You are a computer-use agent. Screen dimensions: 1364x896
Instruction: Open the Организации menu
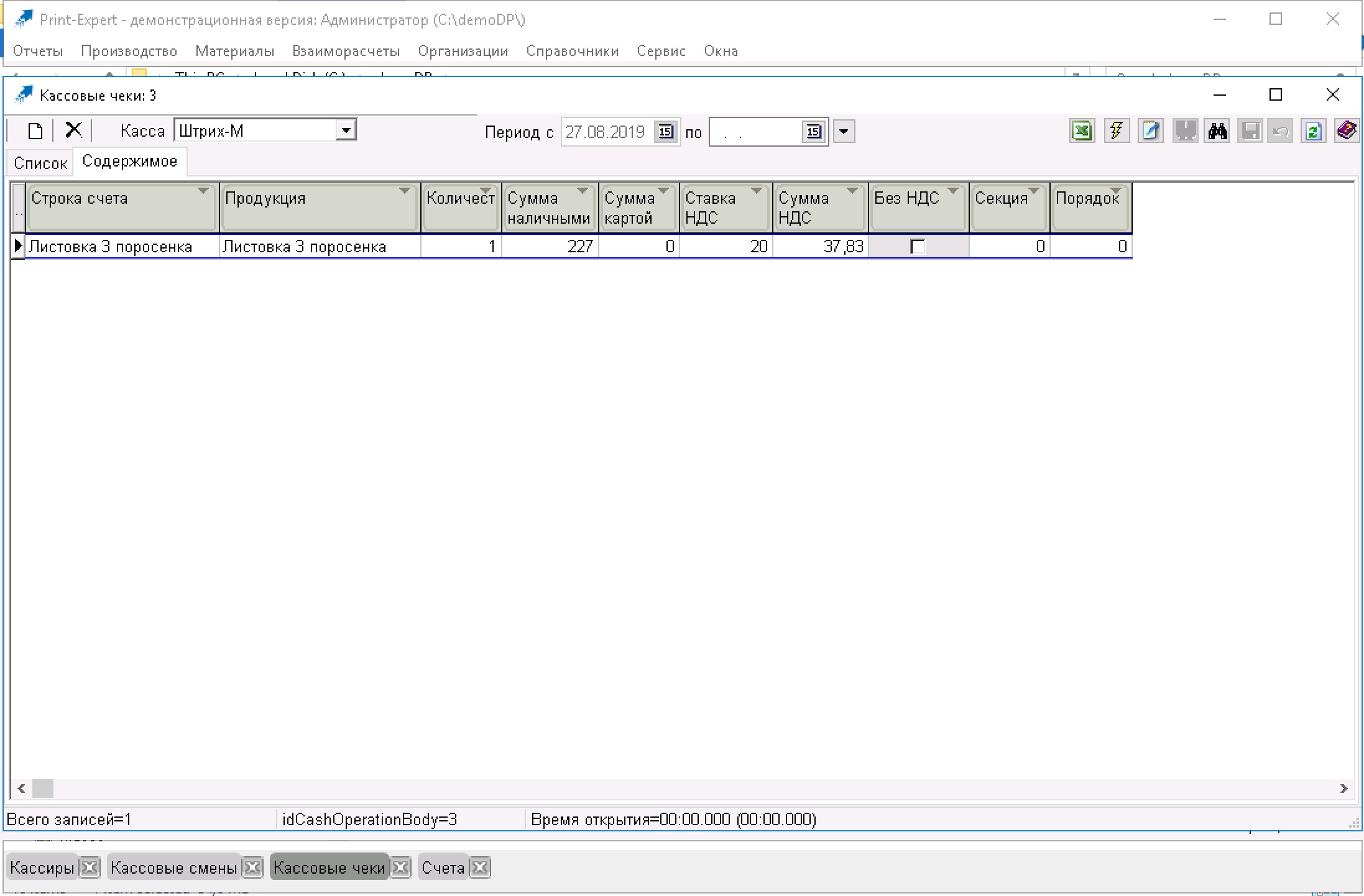coord(463,51)
